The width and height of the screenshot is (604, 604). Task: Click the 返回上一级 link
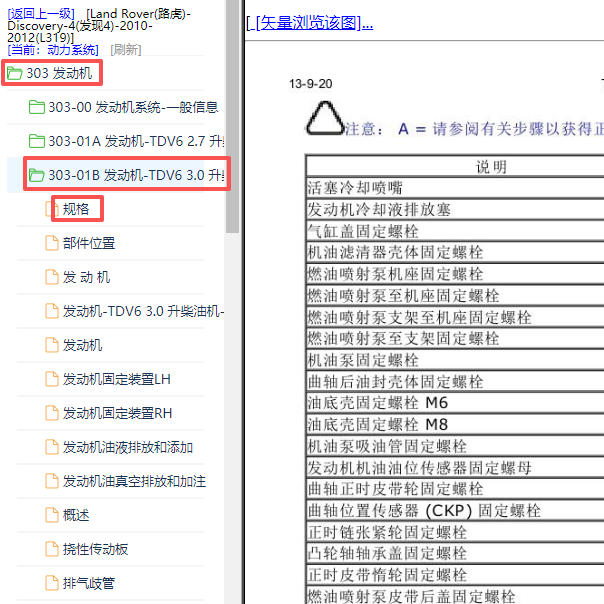(41, 14)
